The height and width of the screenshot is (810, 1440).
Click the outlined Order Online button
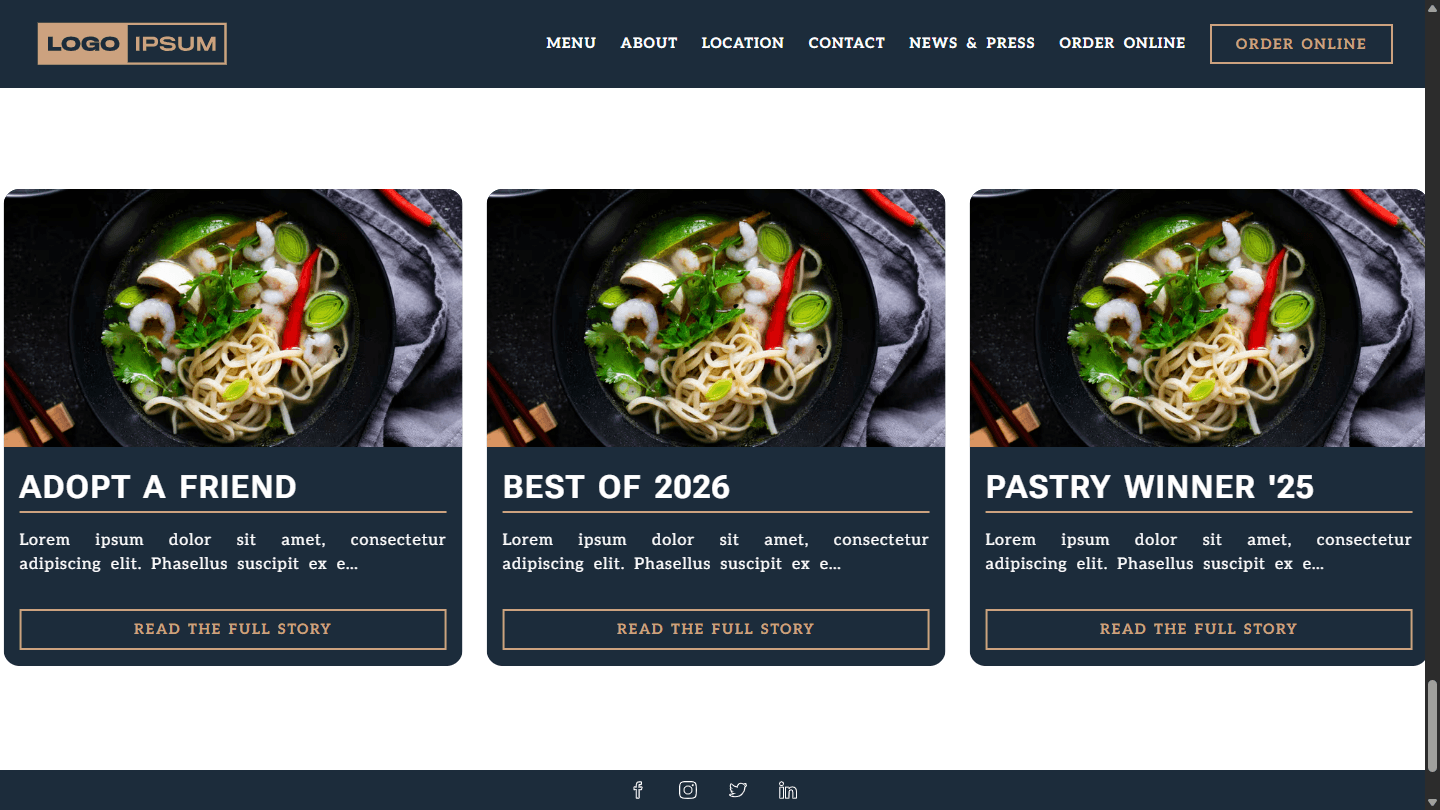point(1301,44)
